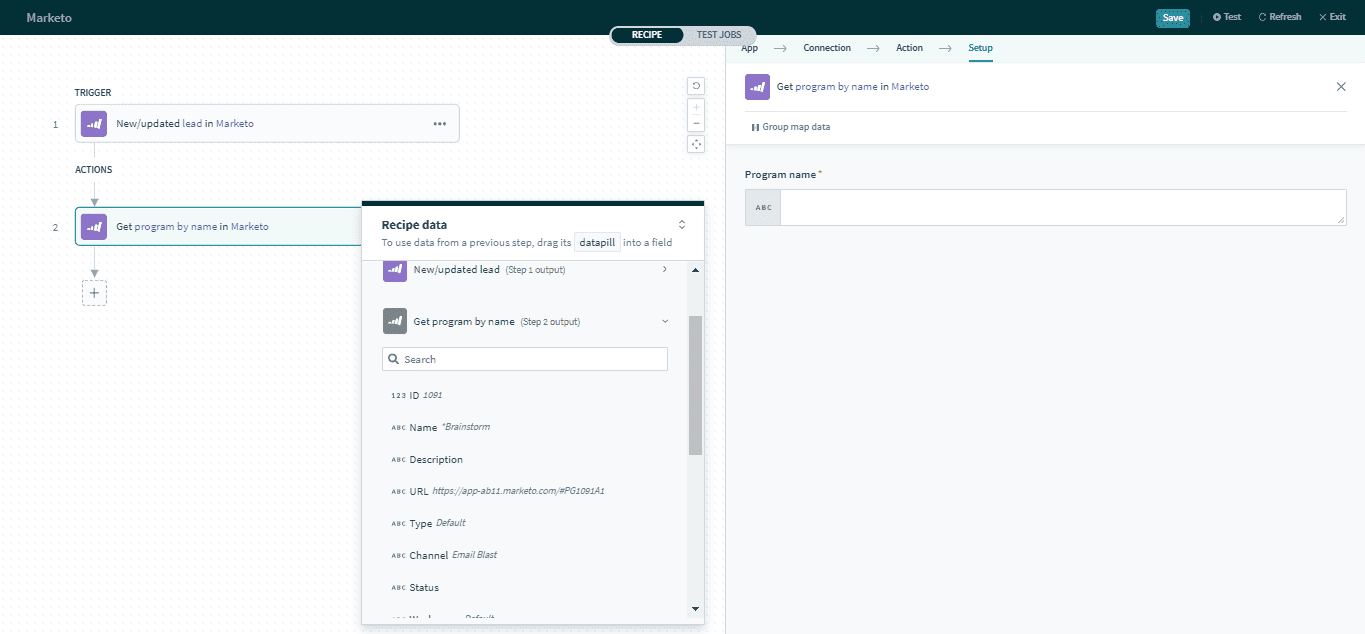Click the Marketo icon on Get program step
The image size is (1365, 634).
(x=94, y=227)
